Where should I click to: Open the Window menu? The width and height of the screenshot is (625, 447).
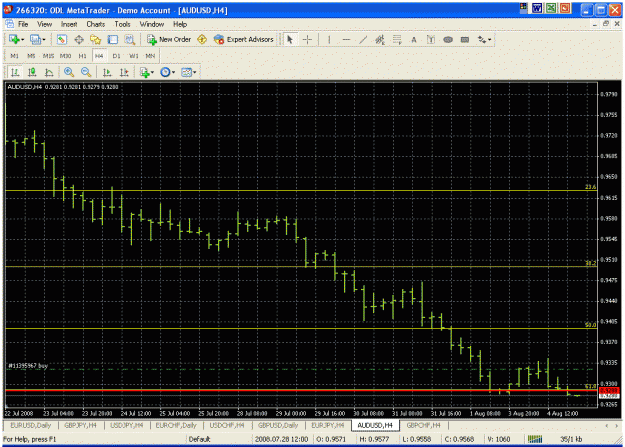click(x=151, y=24)
